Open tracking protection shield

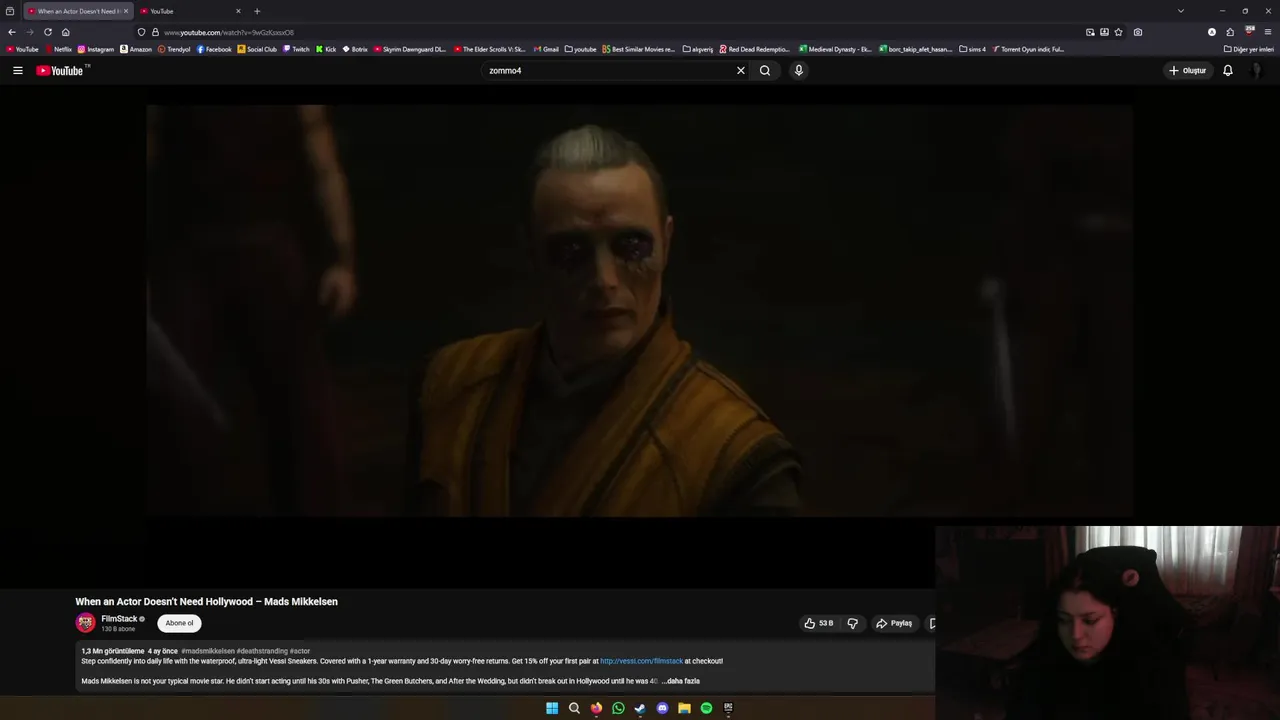click(141, 32)
